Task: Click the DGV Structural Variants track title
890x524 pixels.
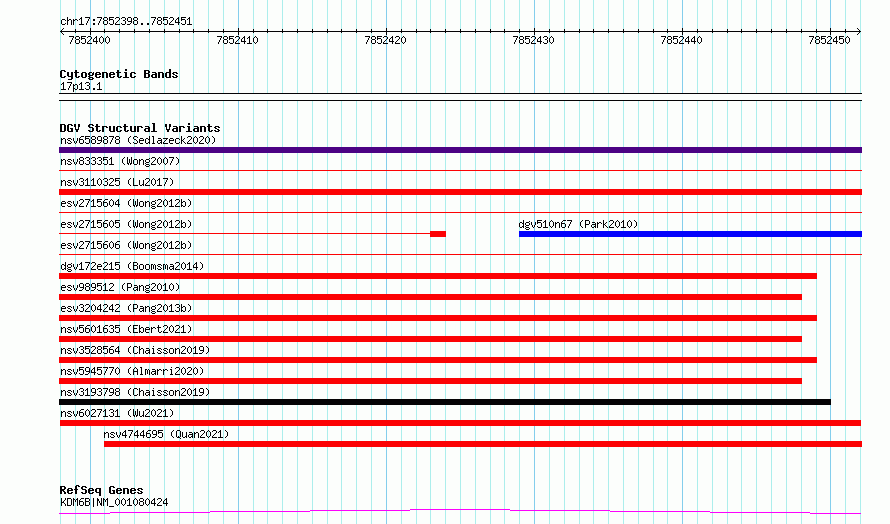Action: (x=140, y=128)
